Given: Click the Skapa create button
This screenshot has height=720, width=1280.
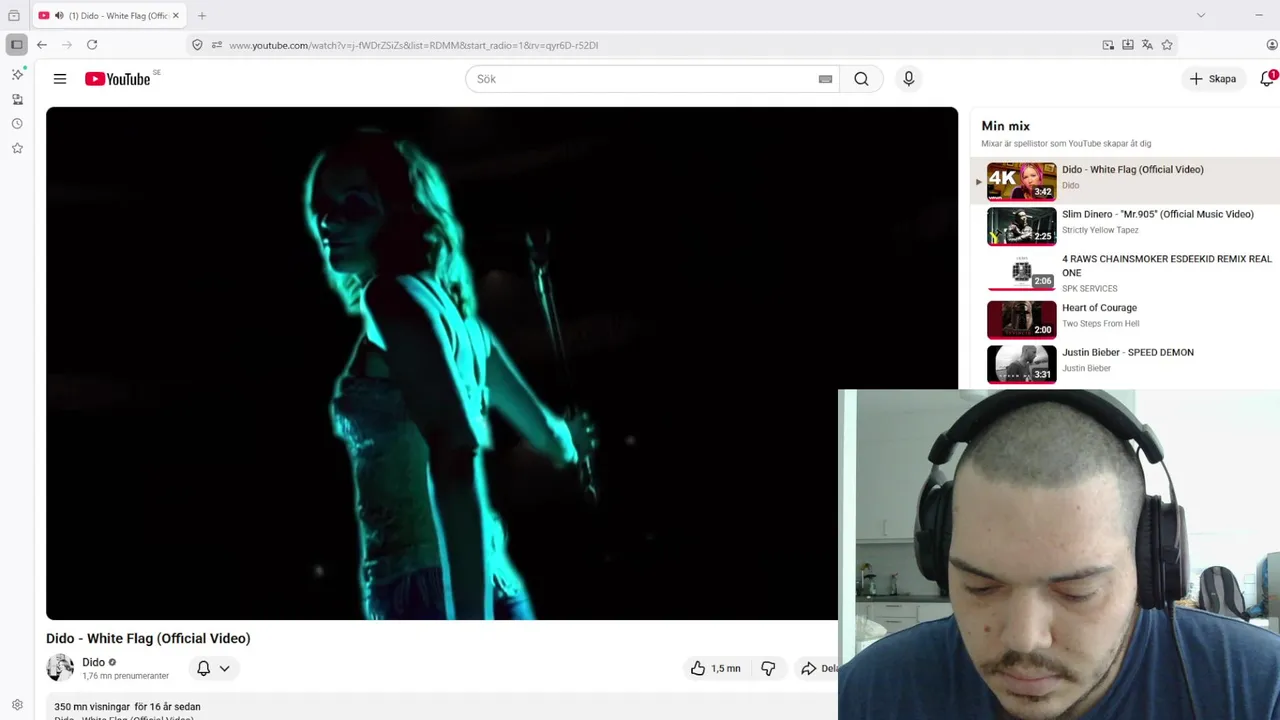Looking at the screenshot, I should pos(1213,79).
